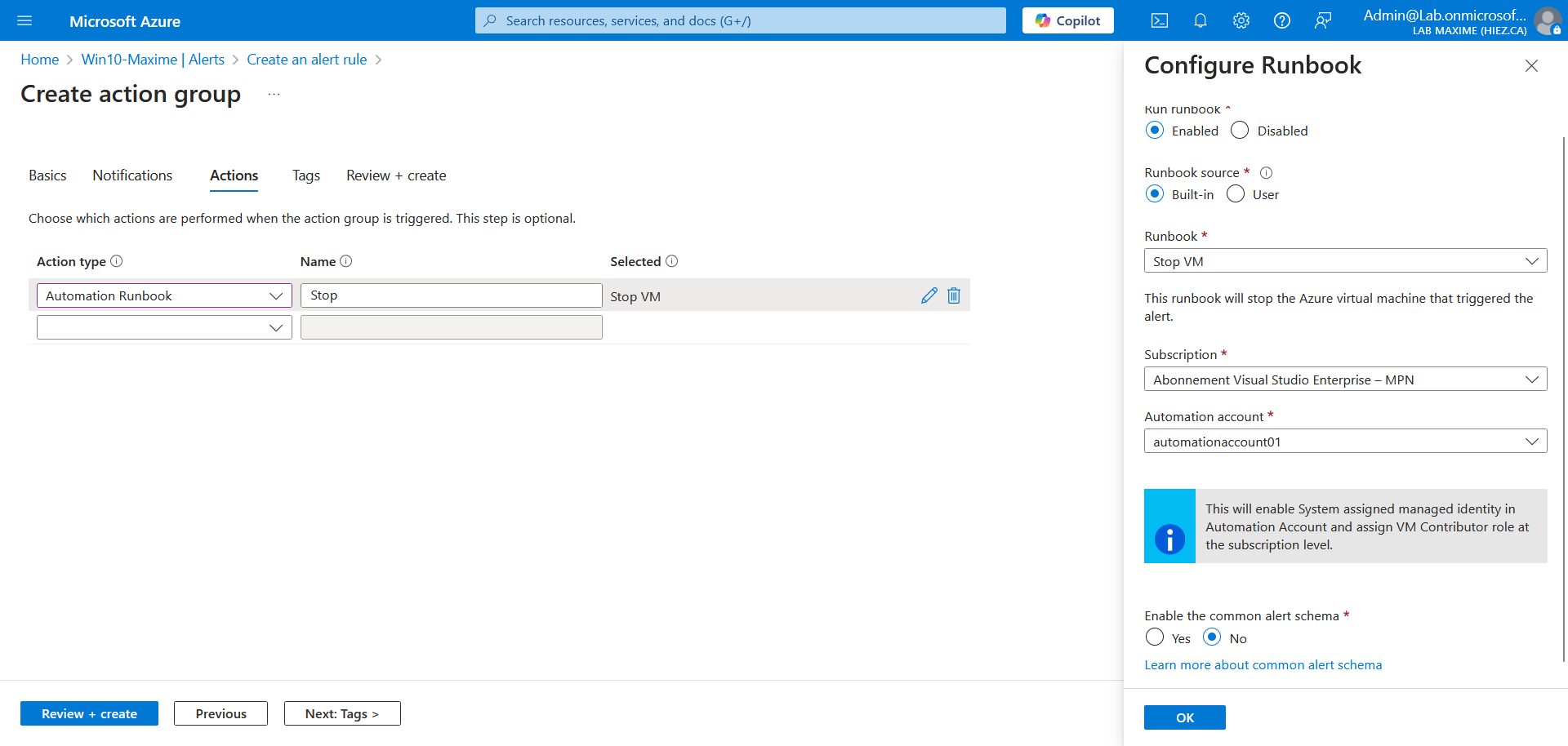Screen dimensions: 1568x746
Task: Go to the Tags tab
Action: pos(306,175)
